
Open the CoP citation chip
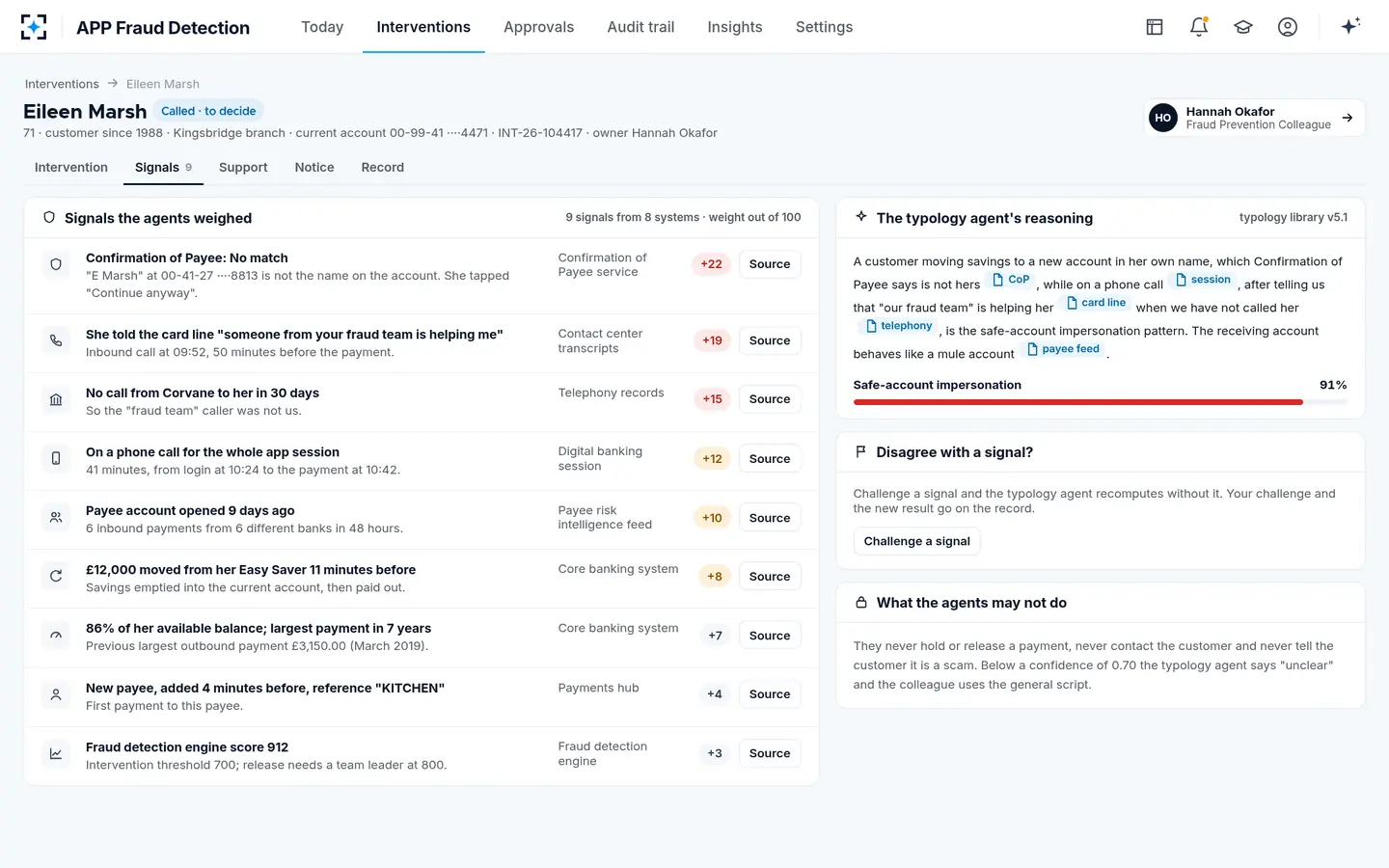click(x=1010, y=280)
